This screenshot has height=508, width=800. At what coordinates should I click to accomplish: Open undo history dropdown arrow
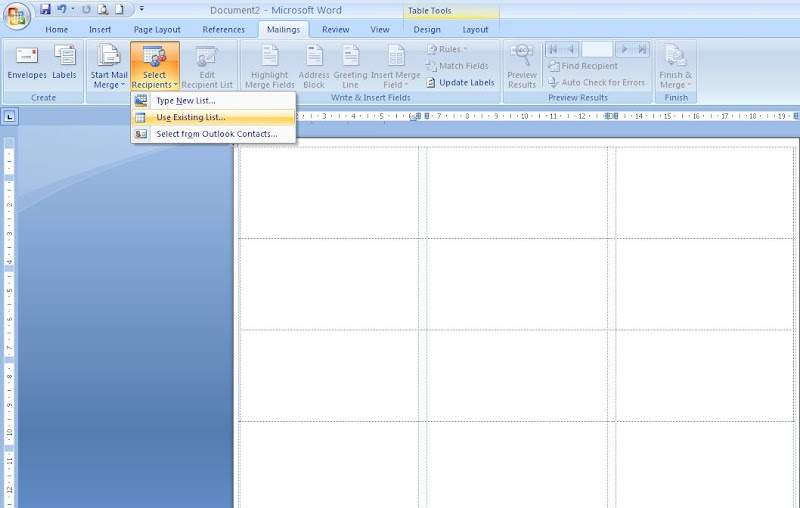73,9
